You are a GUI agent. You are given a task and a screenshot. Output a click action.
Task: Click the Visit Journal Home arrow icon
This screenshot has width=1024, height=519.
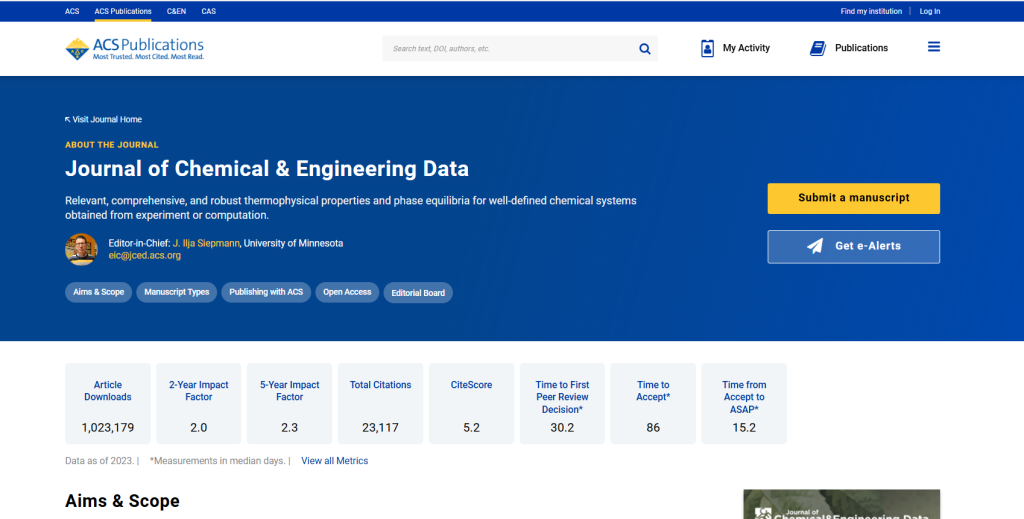(x=67, y=119)
